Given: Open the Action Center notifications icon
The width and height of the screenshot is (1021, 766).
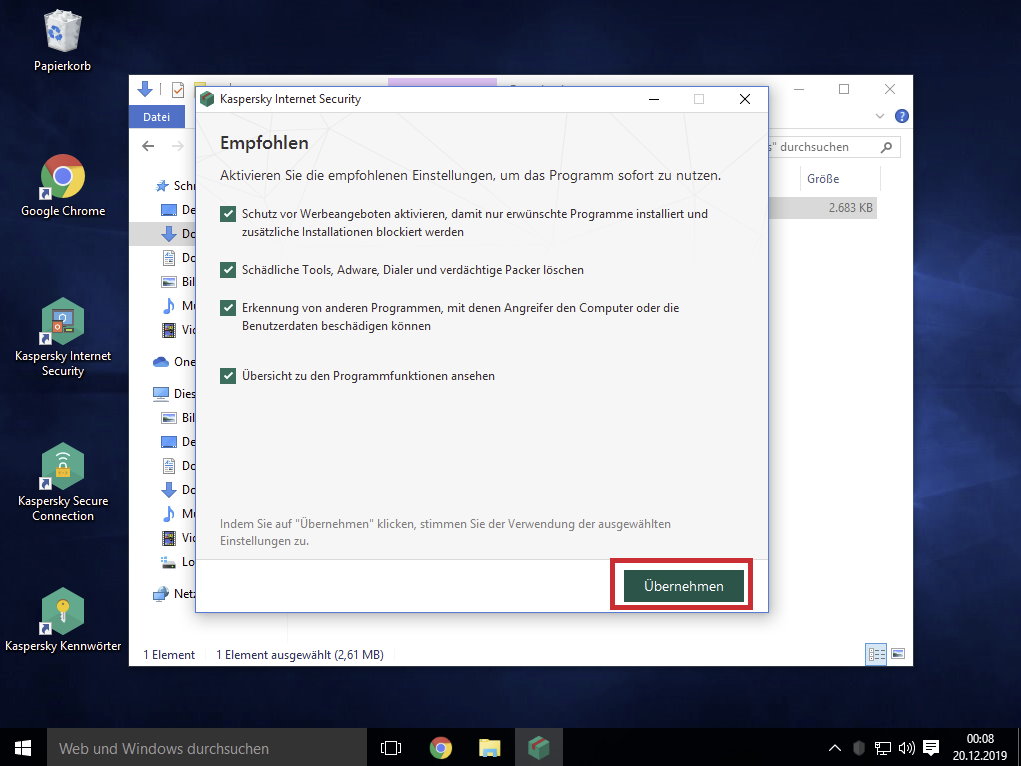Looking at the screenshot, I should coord(931,748).
